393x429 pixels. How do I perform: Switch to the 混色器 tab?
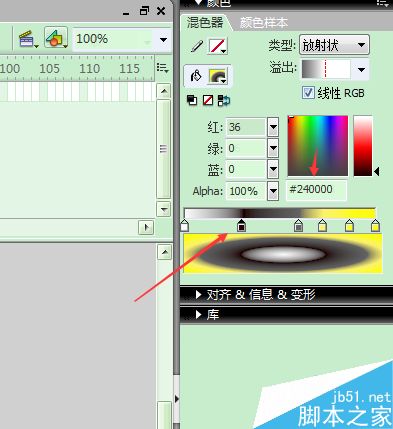pos(205,22)
